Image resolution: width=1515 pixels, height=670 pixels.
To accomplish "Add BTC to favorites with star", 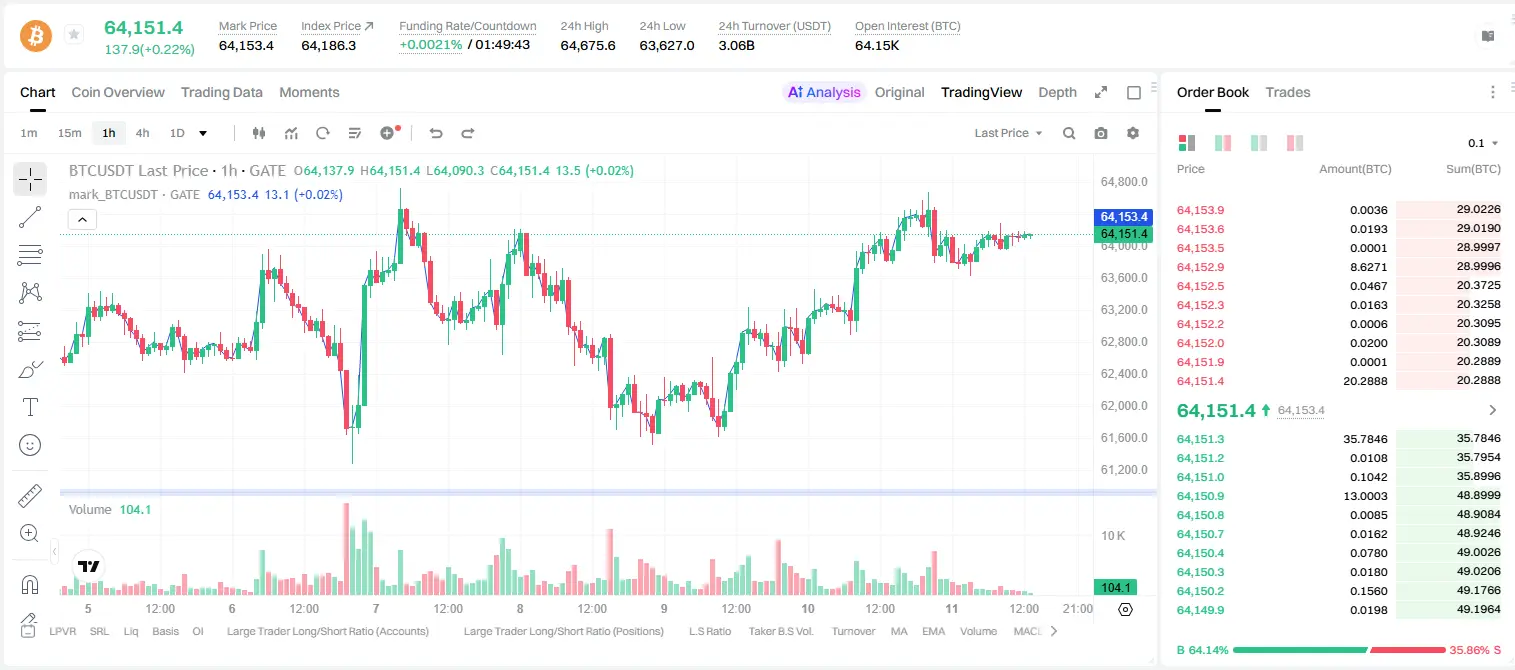I will click(x=74, y=35).
